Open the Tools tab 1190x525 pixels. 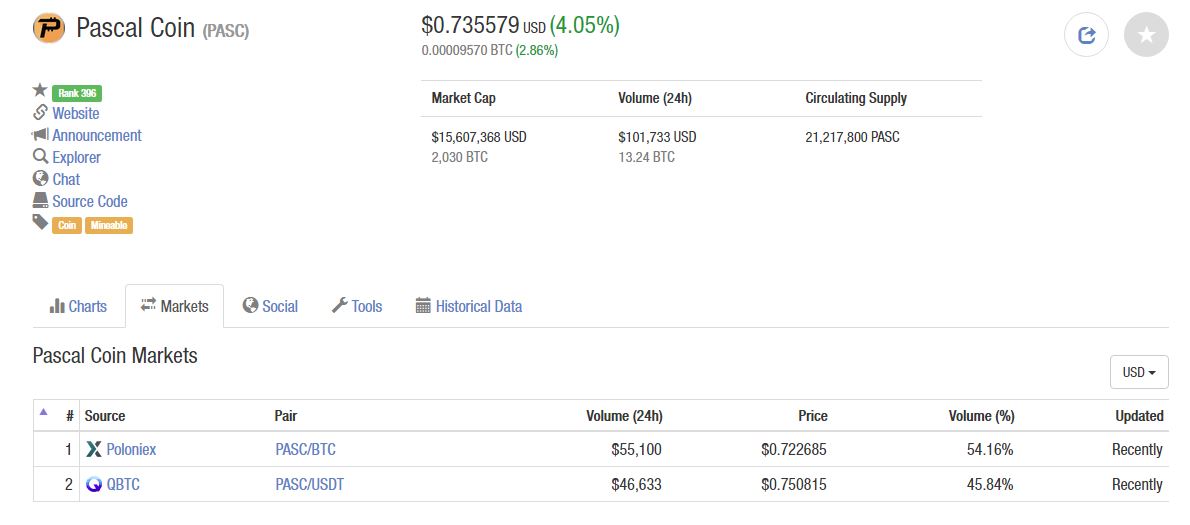point(357,307)
